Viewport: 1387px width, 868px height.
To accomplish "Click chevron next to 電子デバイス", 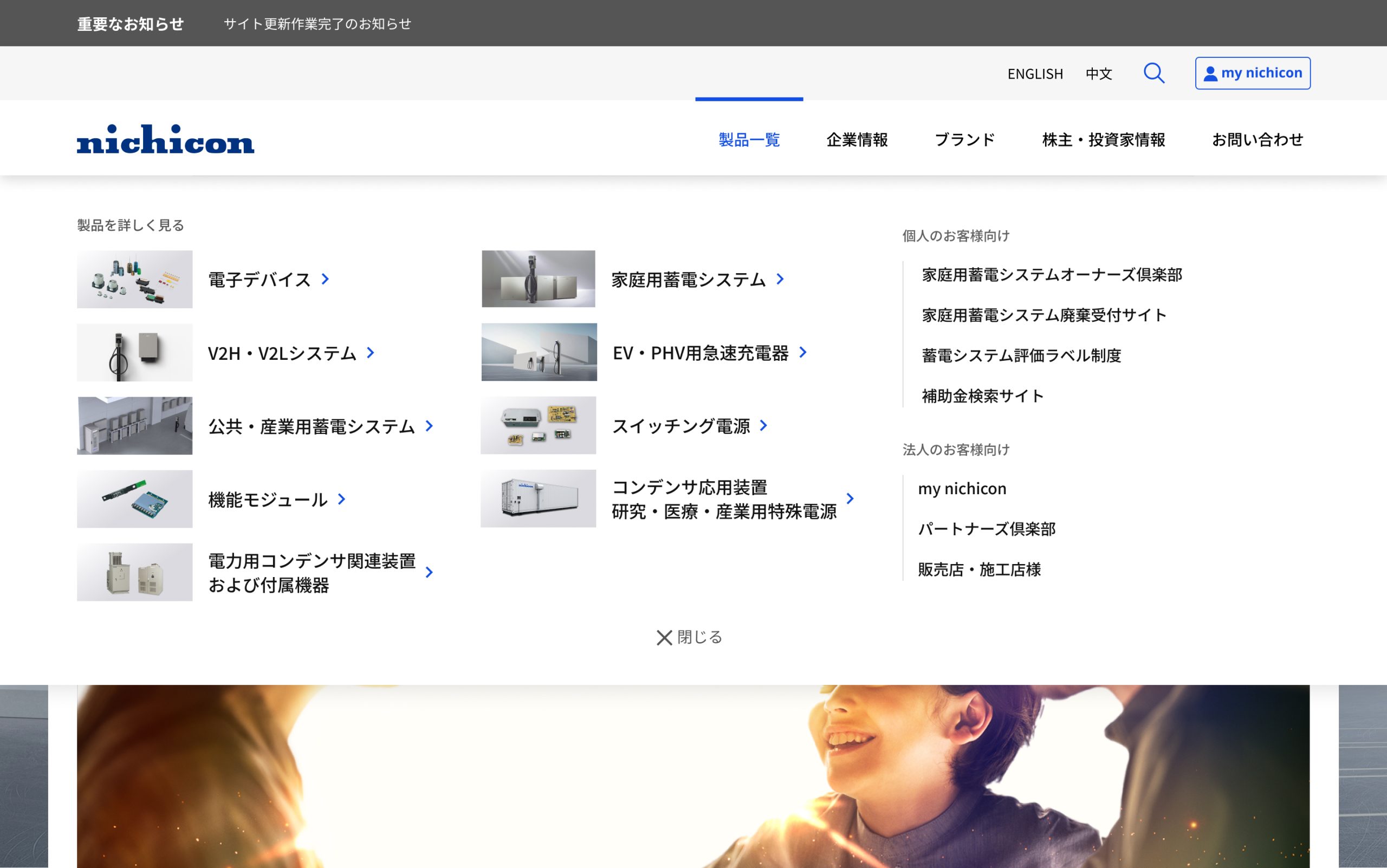I will pos(326,279).
